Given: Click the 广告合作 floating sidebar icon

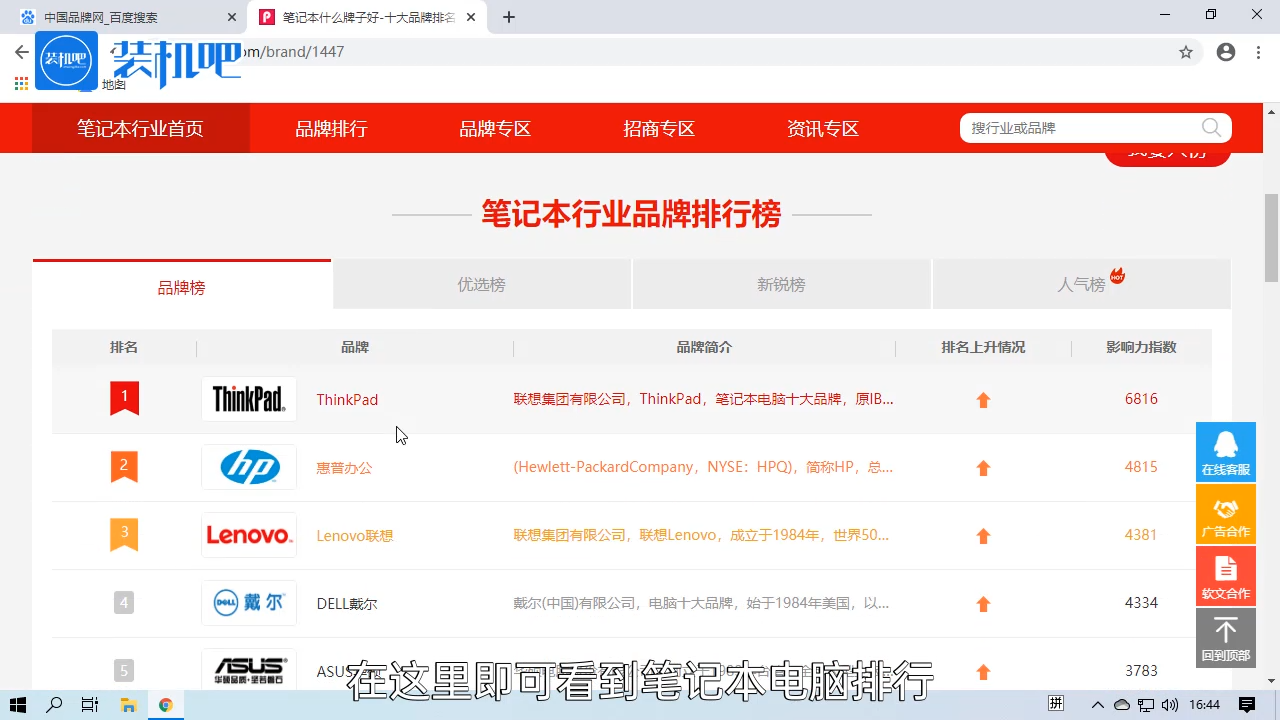Looking at the screenshot, I should click(1225, 513).
